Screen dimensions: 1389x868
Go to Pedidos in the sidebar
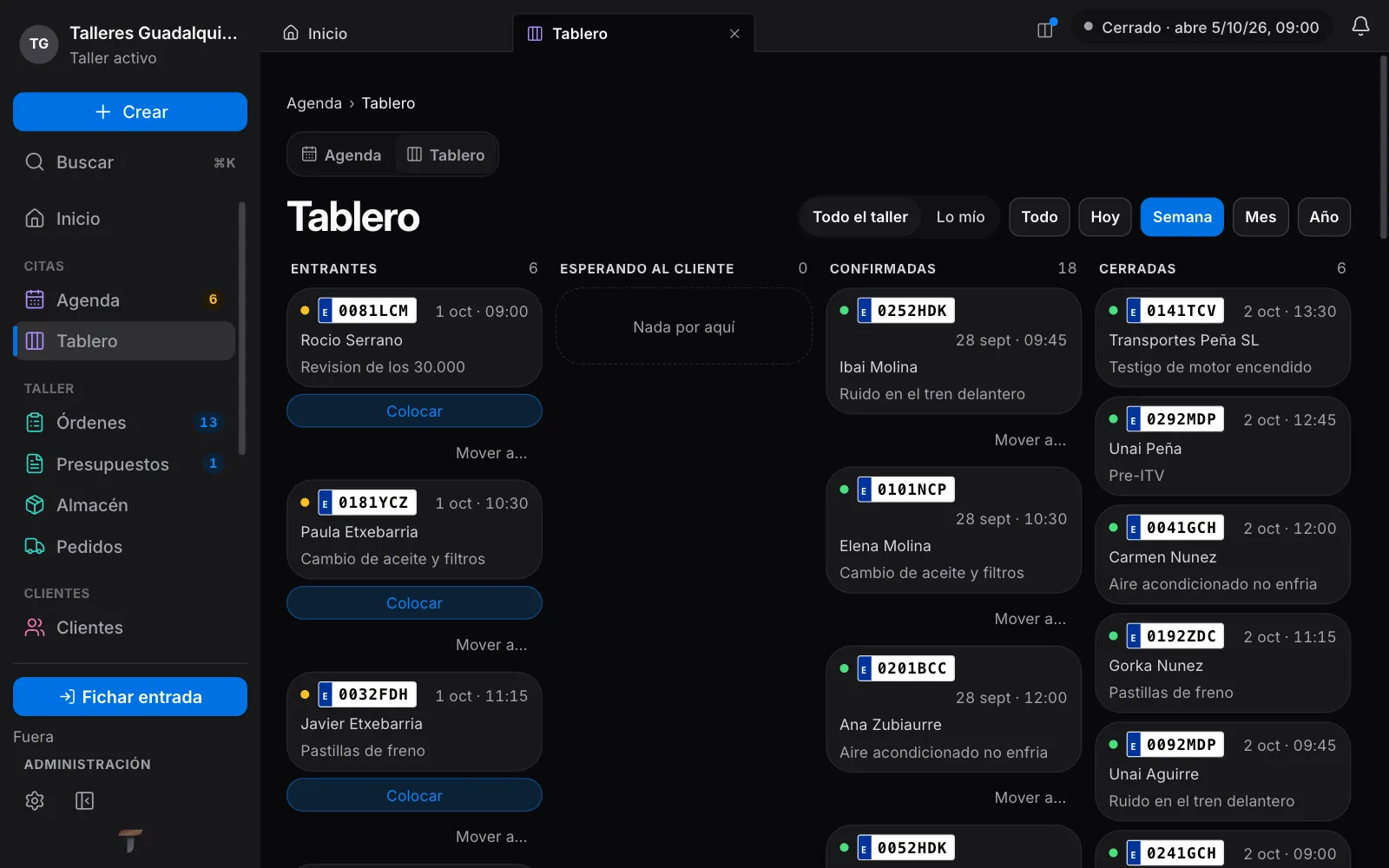(124, 547)
